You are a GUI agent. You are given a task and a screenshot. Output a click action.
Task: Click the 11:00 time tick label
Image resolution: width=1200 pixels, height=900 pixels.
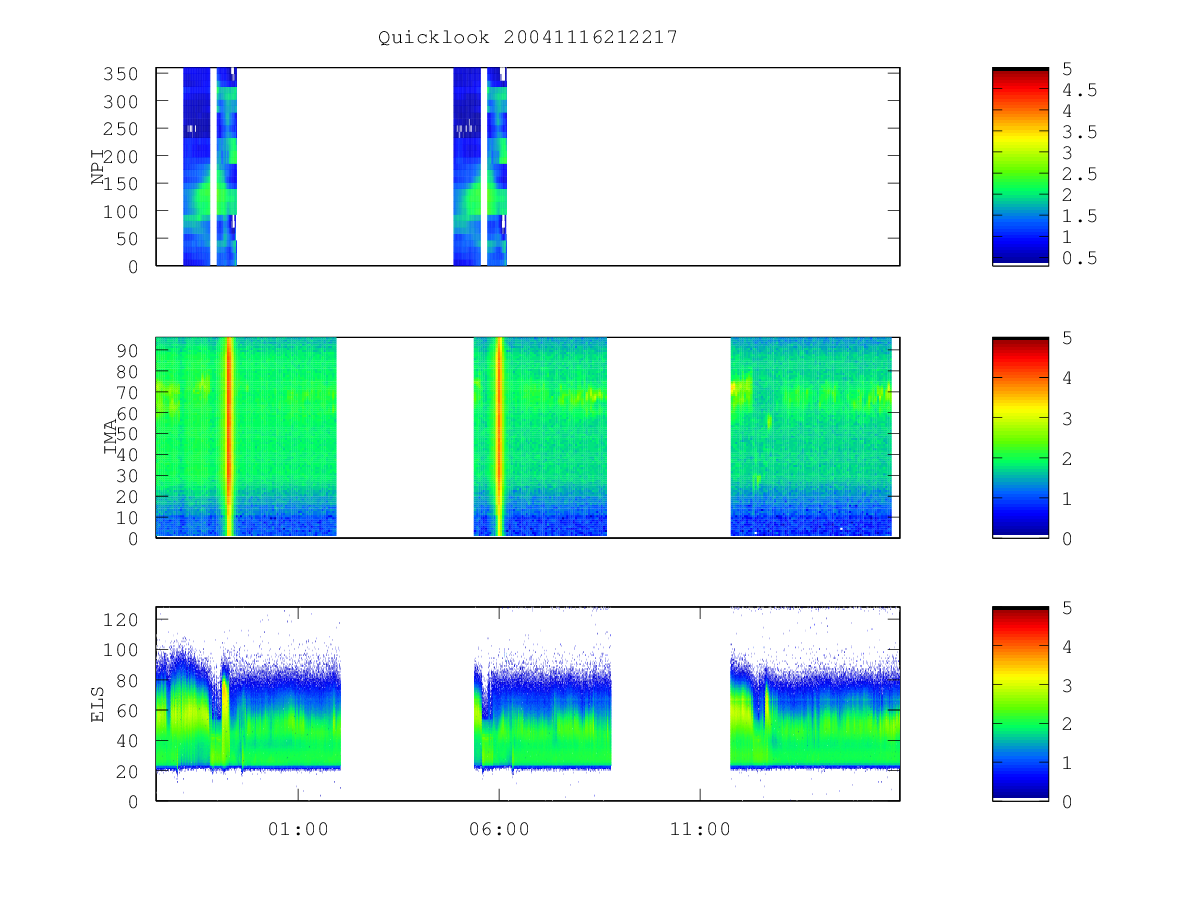699,829
